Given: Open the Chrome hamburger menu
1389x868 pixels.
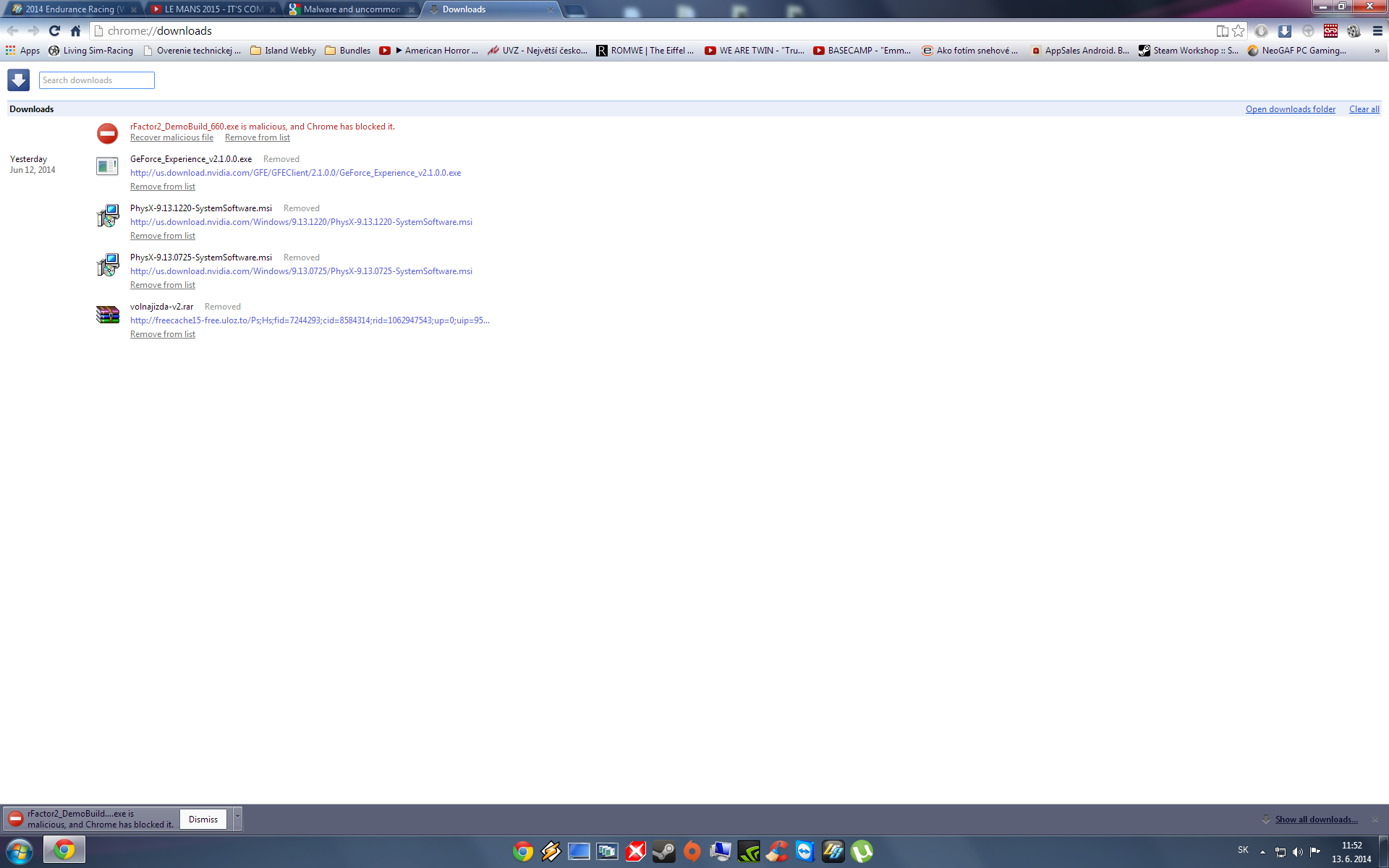Looking at the screenshot, I should (x=1377, y=30).
